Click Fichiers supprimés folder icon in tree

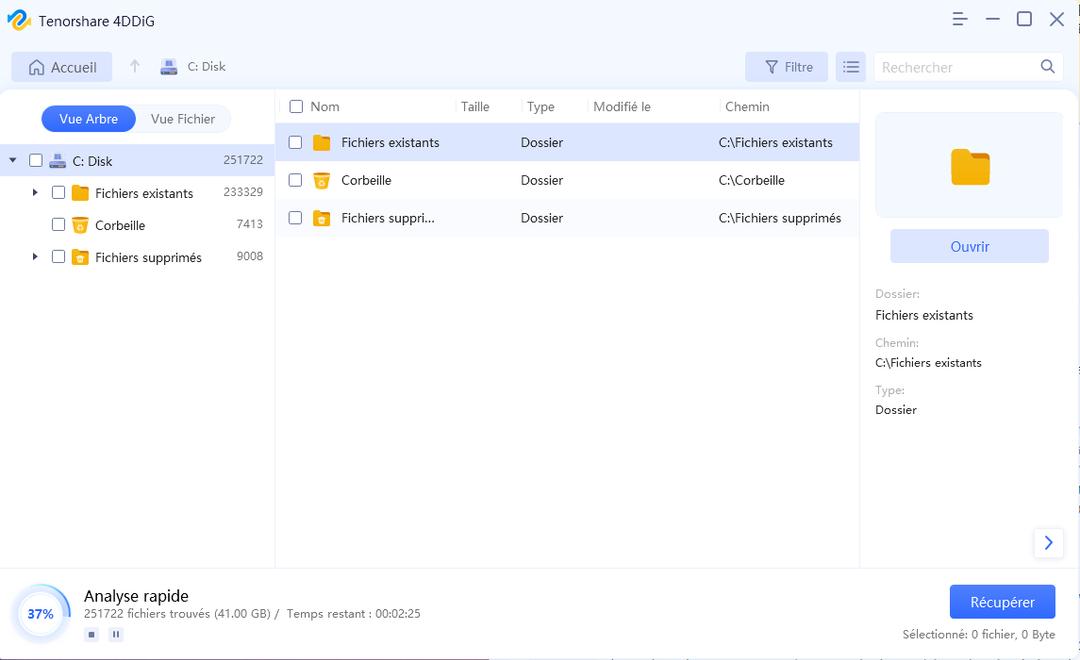[x=80, y=257]
